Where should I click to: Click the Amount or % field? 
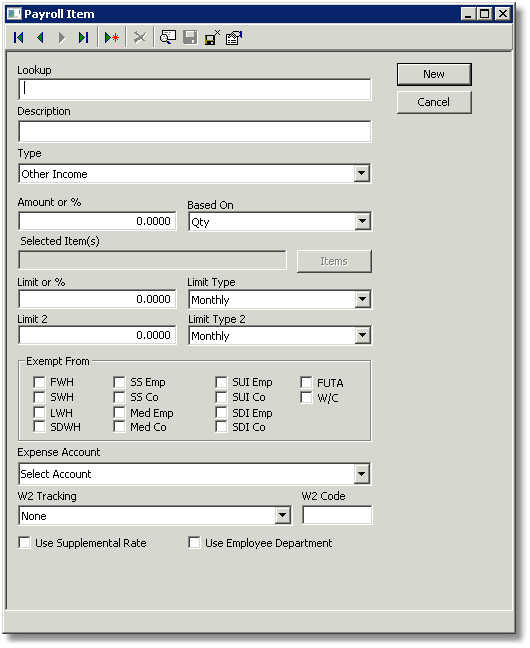97,221
